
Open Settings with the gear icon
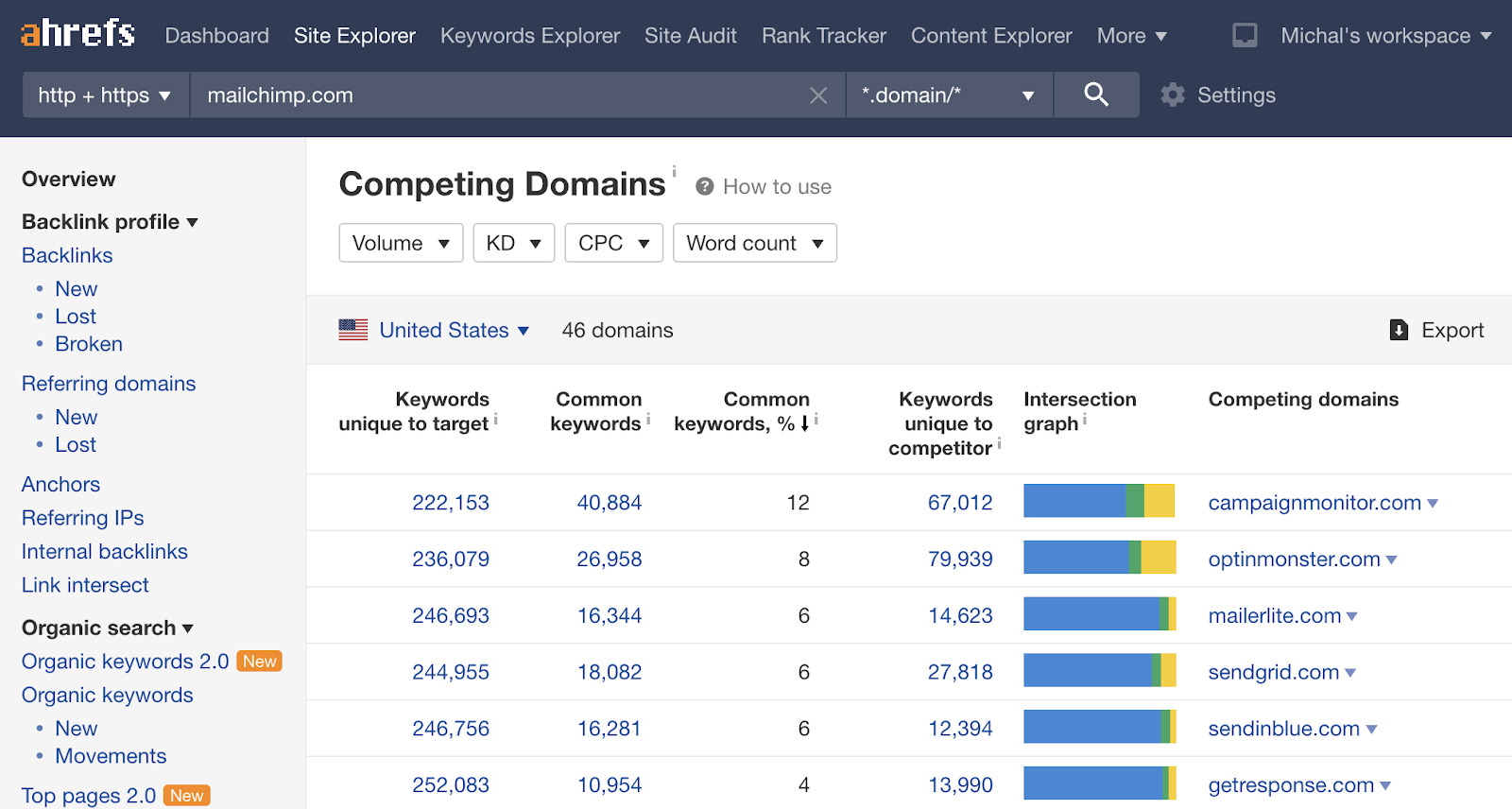(x=1173, y=95)
